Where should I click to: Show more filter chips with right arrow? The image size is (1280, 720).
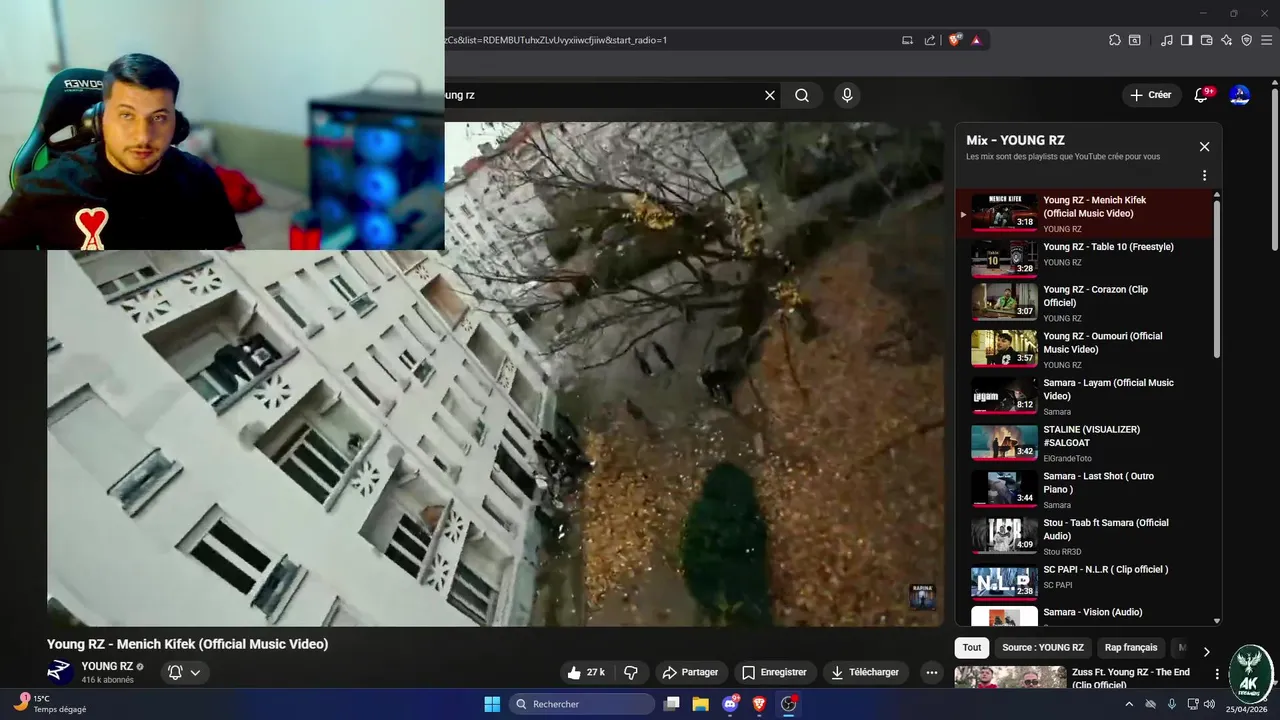click(1206, 651)
